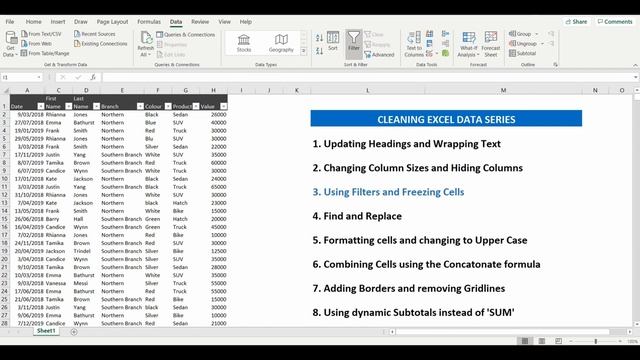Expand the Data Types gallery
640x360 pixels.
point(303,51)
